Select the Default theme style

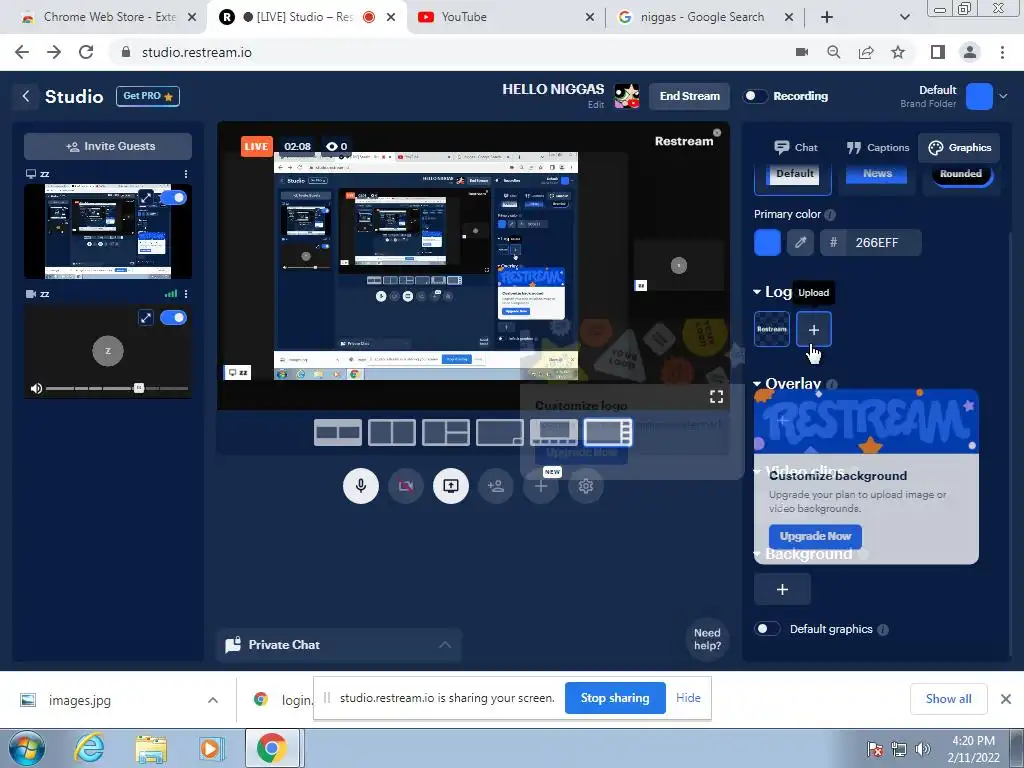793,177
